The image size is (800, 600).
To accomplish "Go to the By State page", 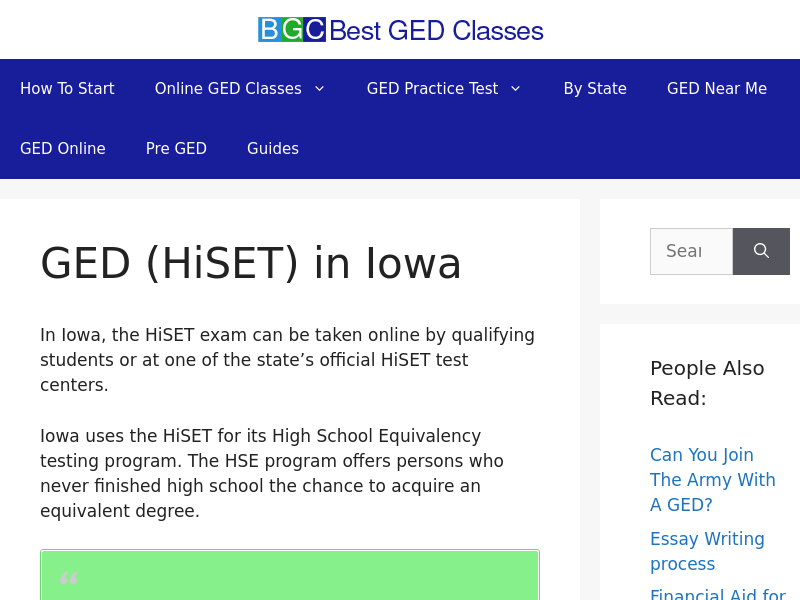I will pyautogui.click(x=595, y=89).
